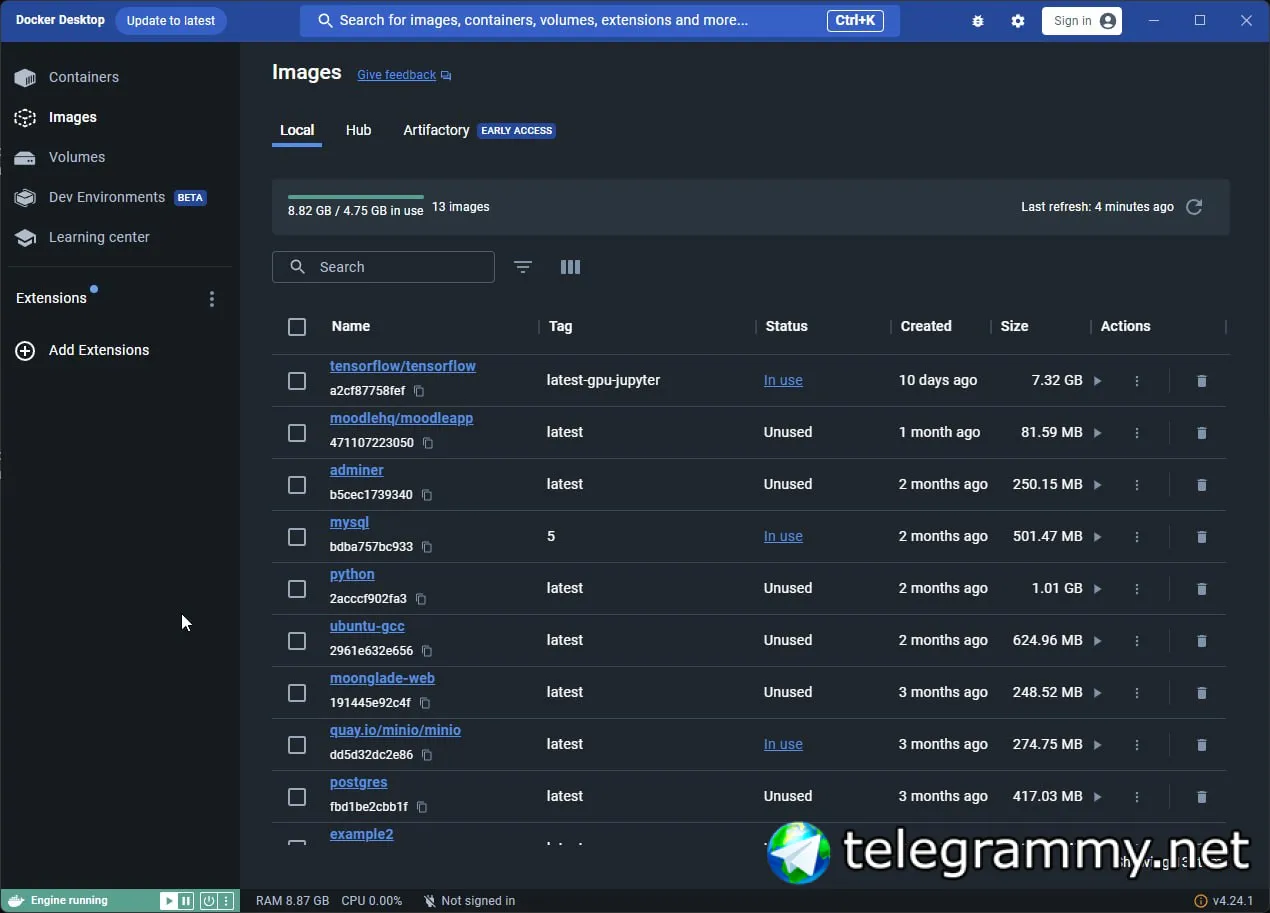Click the Update to latest button
Image resolution: width=1270 pixels, height=913 pixels.
click(171, 21)
